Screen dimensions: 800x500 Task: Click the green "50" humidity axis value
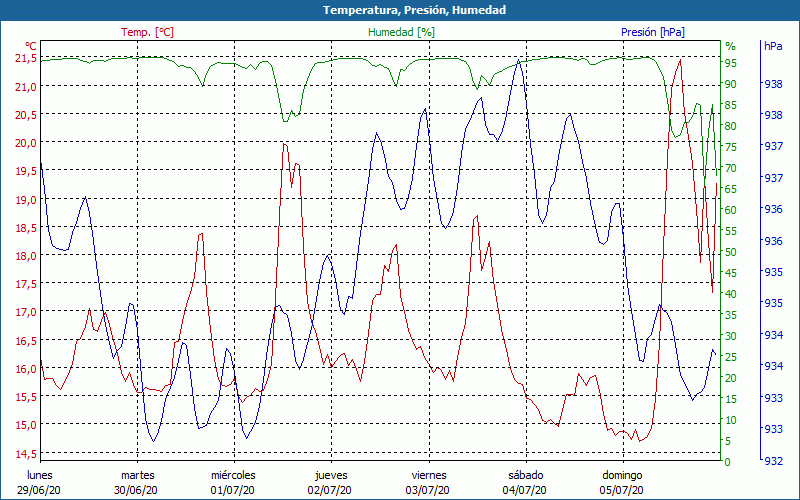pyautogui.click(x=730, y=252)
